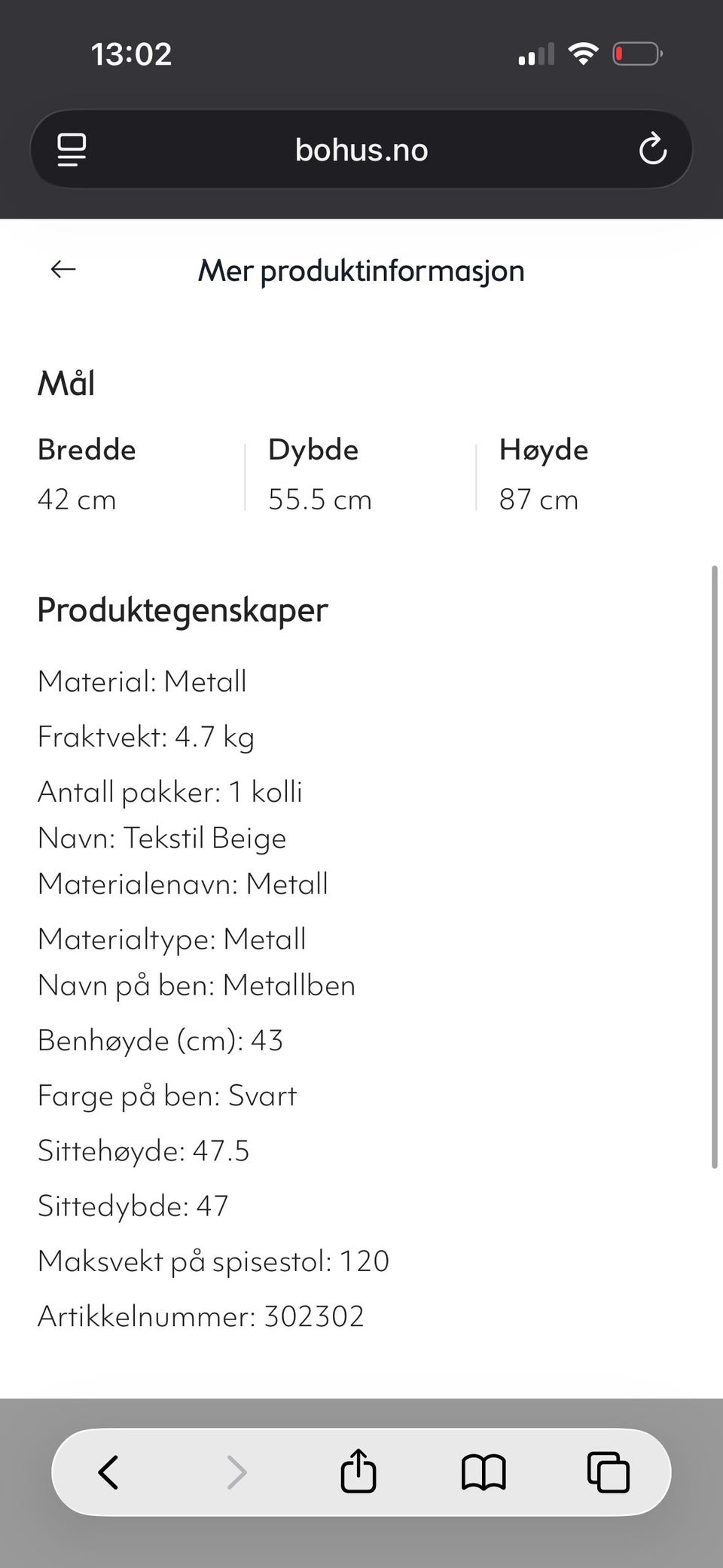
Task: Tap the Produktegenskaper section heading
Action: click(x=183, y=610)
